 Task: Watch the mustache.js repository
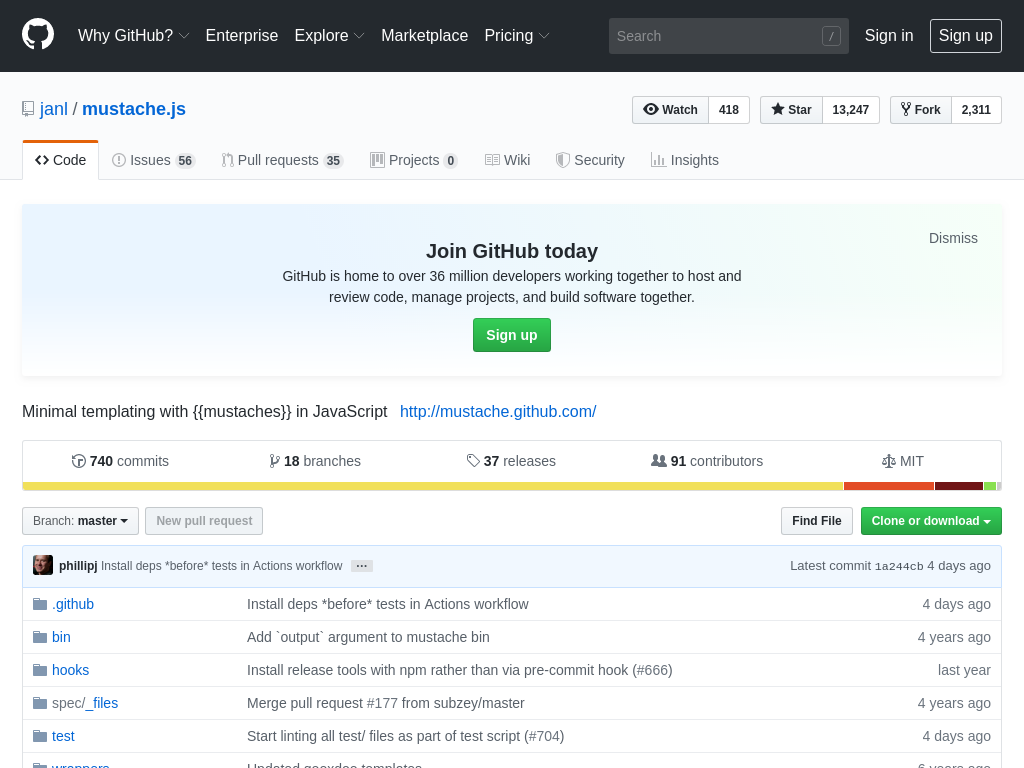pos(670,110)
